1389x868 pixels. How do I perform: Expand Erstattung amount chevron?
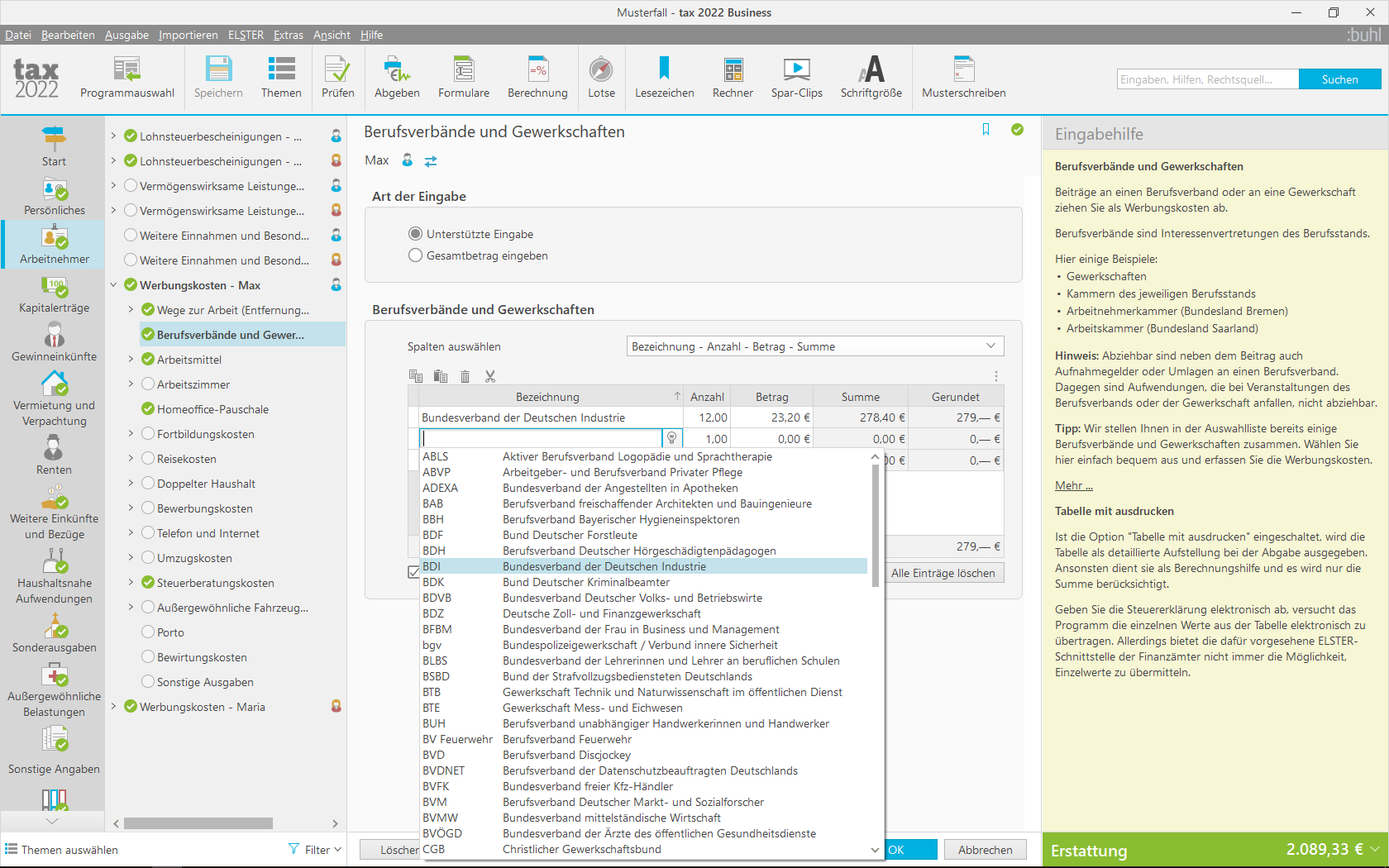[x=1374, y=849]
